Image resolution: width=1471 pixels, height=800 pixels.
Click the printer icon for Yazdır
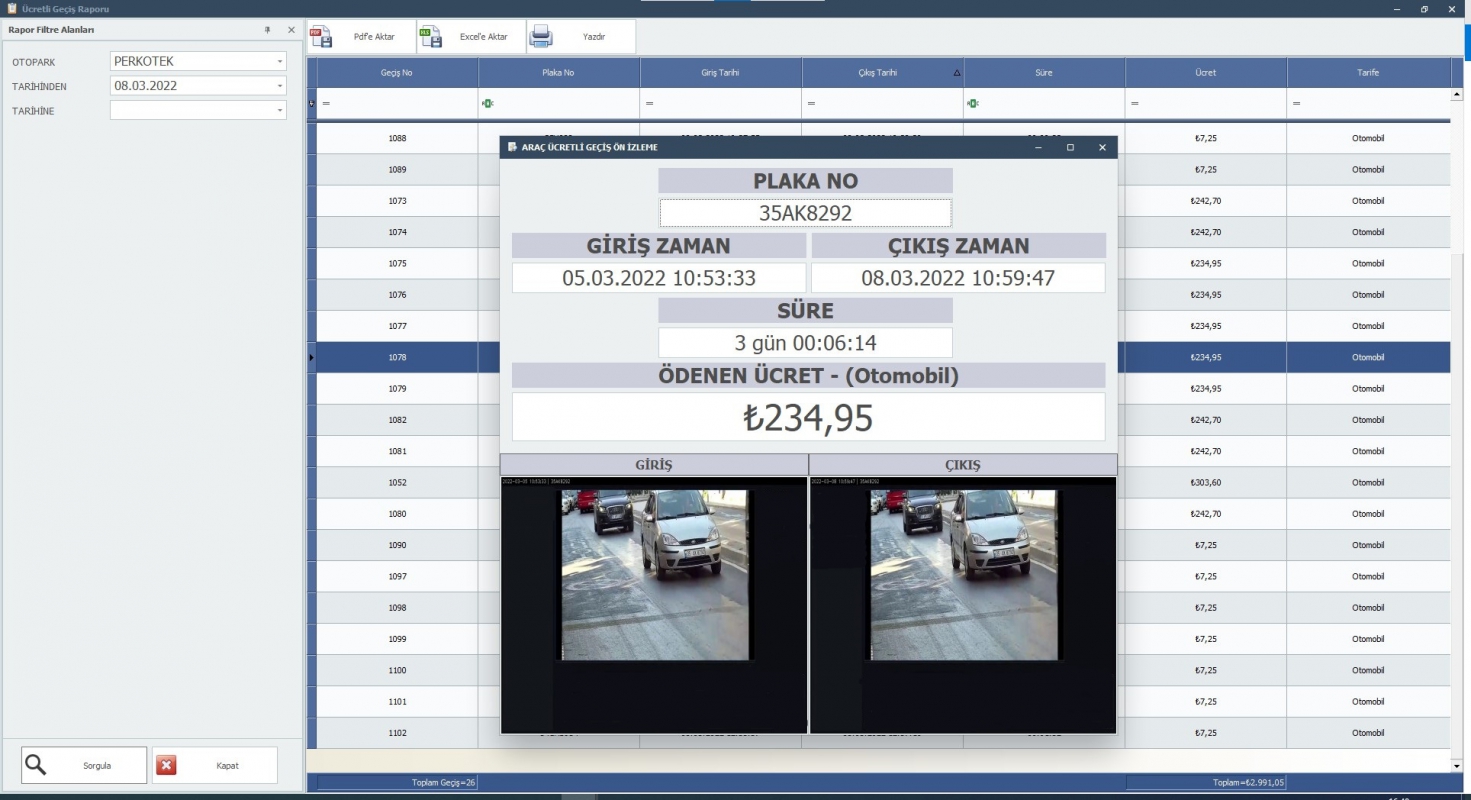click(541, 37)
